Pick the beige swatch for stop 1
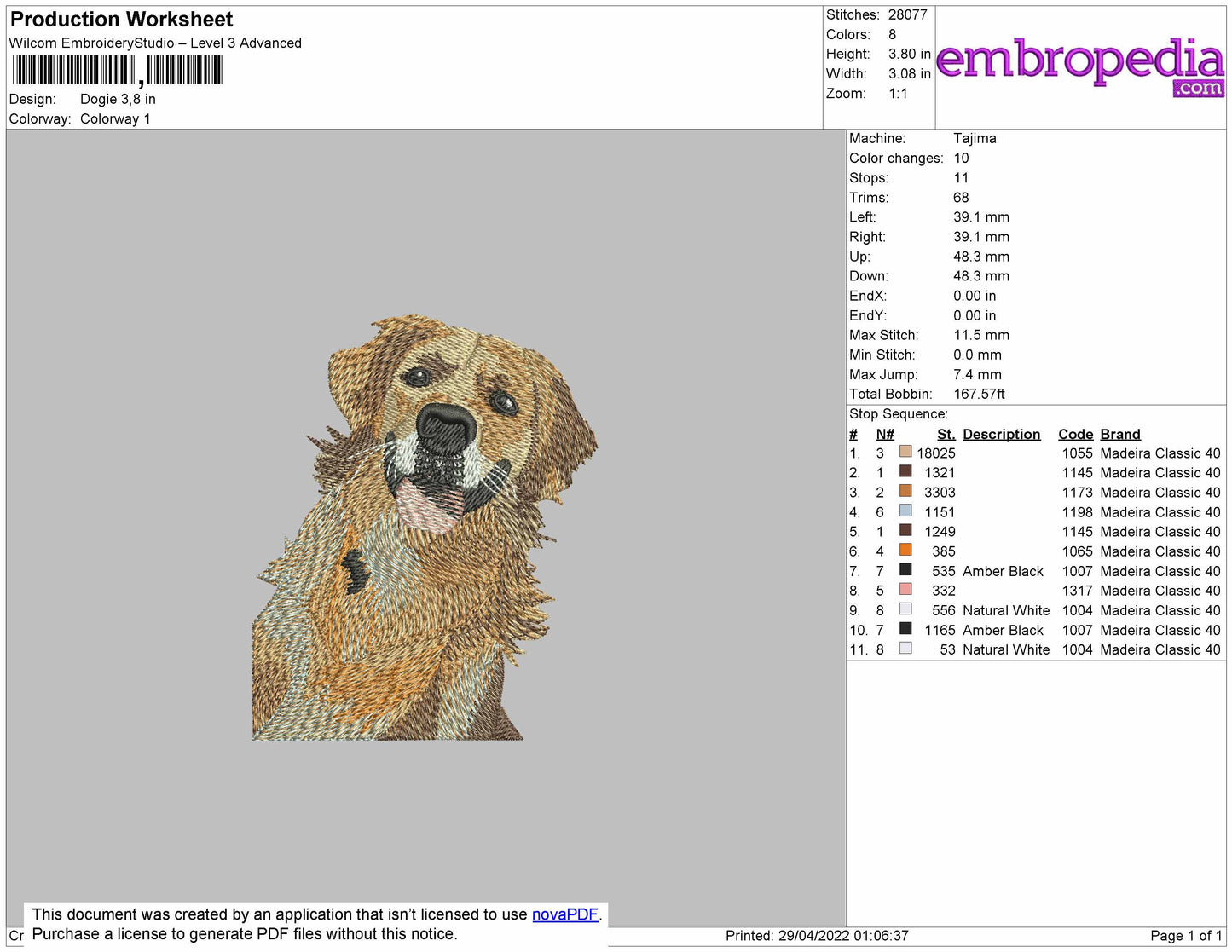Screen dimensions: 1232x952 point(905,452)
